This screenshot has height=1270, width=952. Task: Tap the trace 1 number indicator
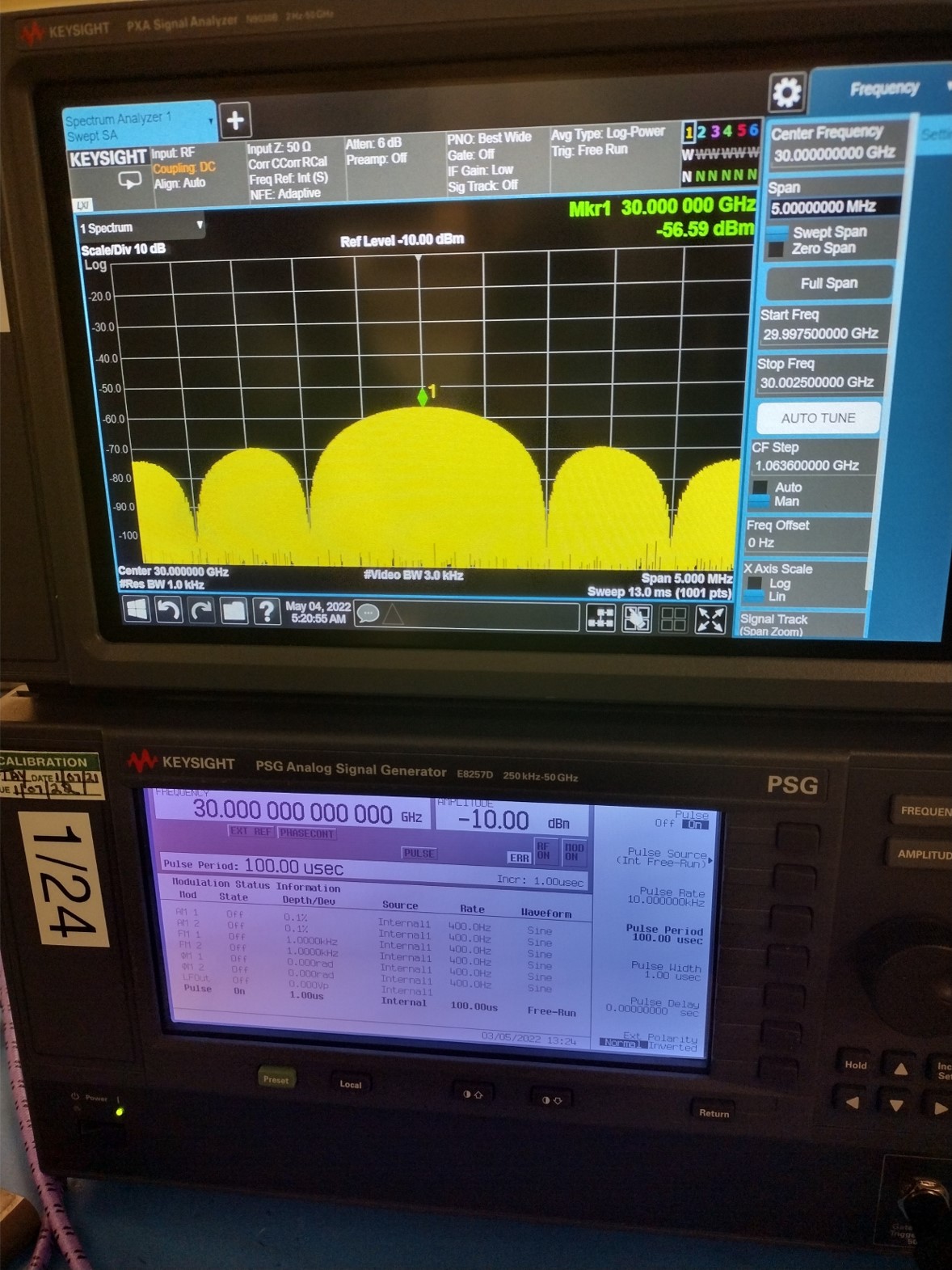(689, 131)
